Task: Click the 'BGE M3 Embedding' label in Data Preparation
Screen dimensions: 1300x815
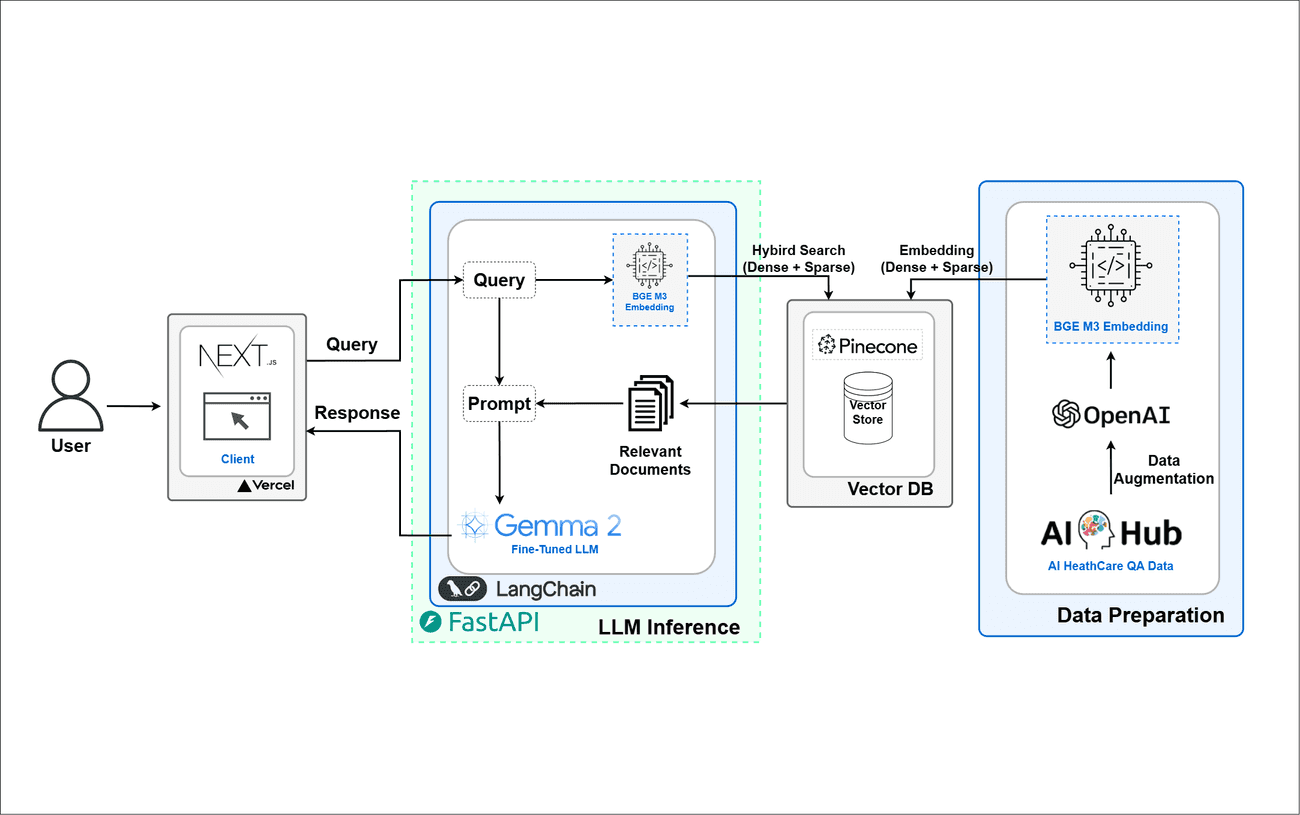Action: [x=1111, y=326]
